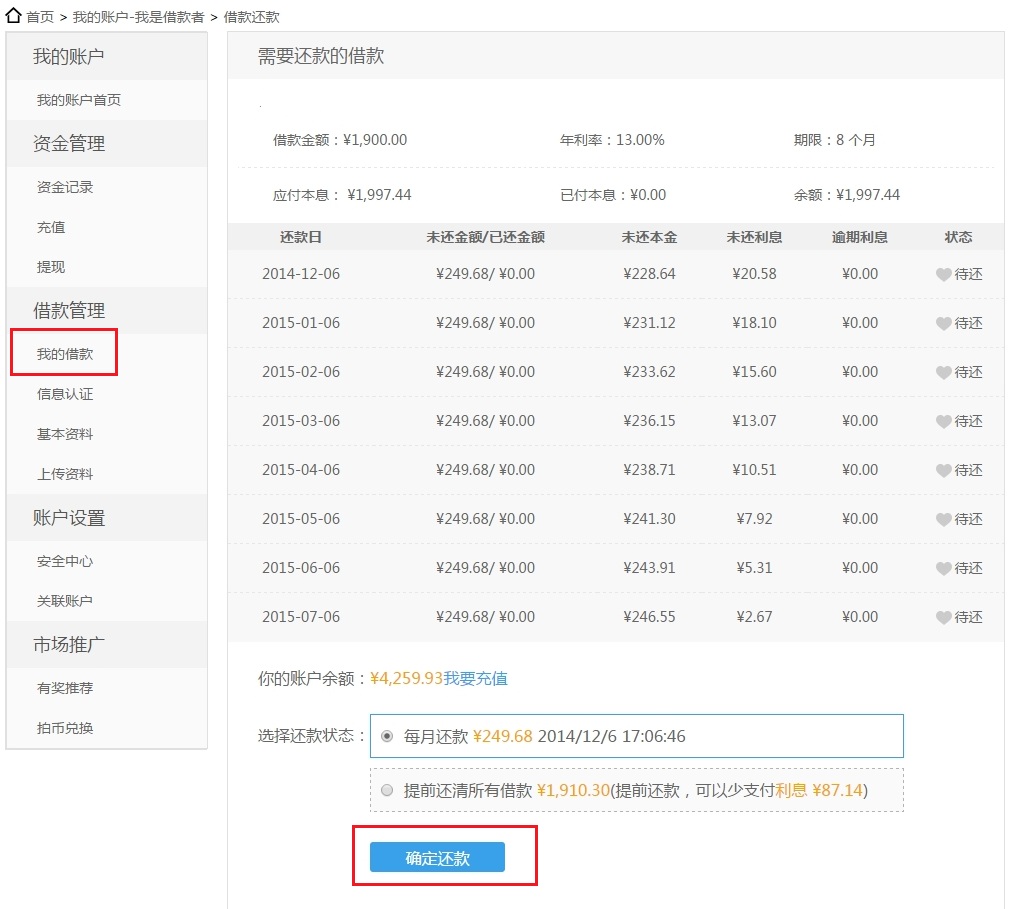Click the 2014-12-06 repayment date cell
This screenshot has height=909, width=1027.
[x=301, y=274]
